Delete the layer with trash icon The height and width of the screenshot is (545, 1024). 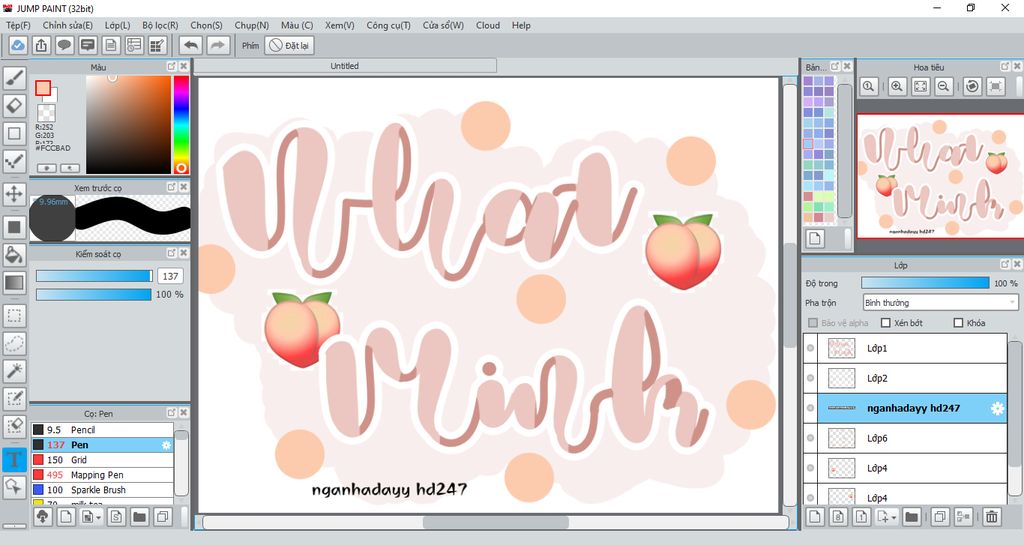(991, 517)
